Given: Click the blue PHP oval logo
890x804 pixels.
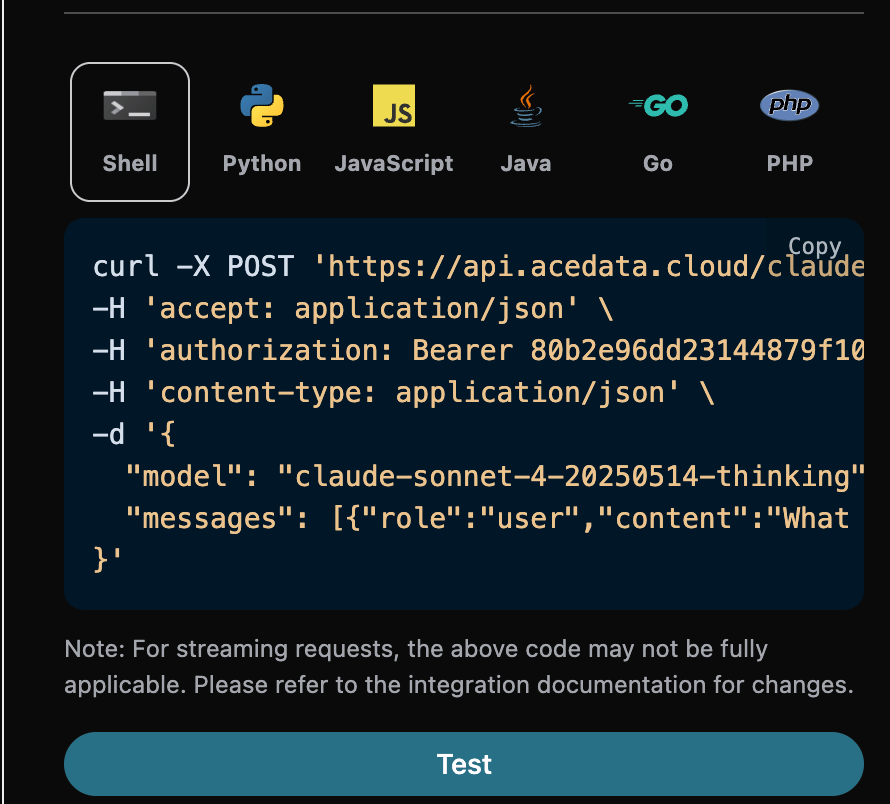Looking at the screenshot, I should [789, 105].
